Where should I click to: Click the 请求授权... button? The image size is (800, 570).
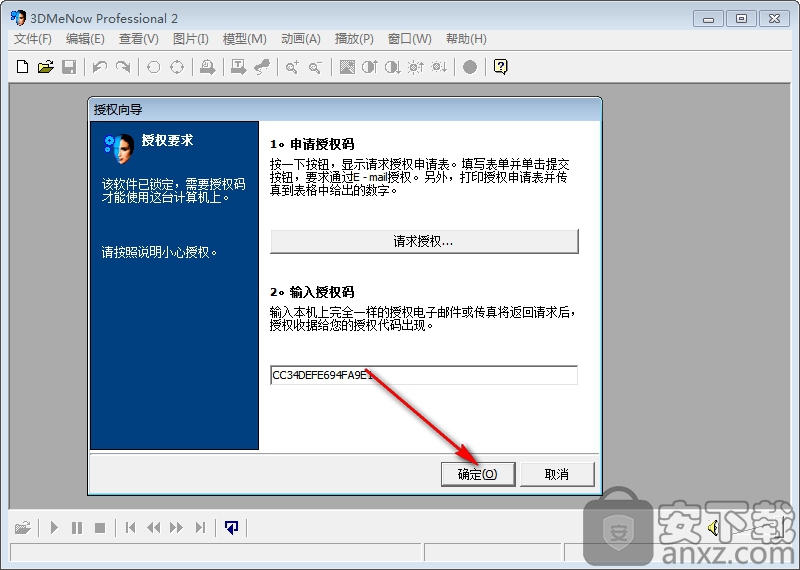(x=424, y=241)
